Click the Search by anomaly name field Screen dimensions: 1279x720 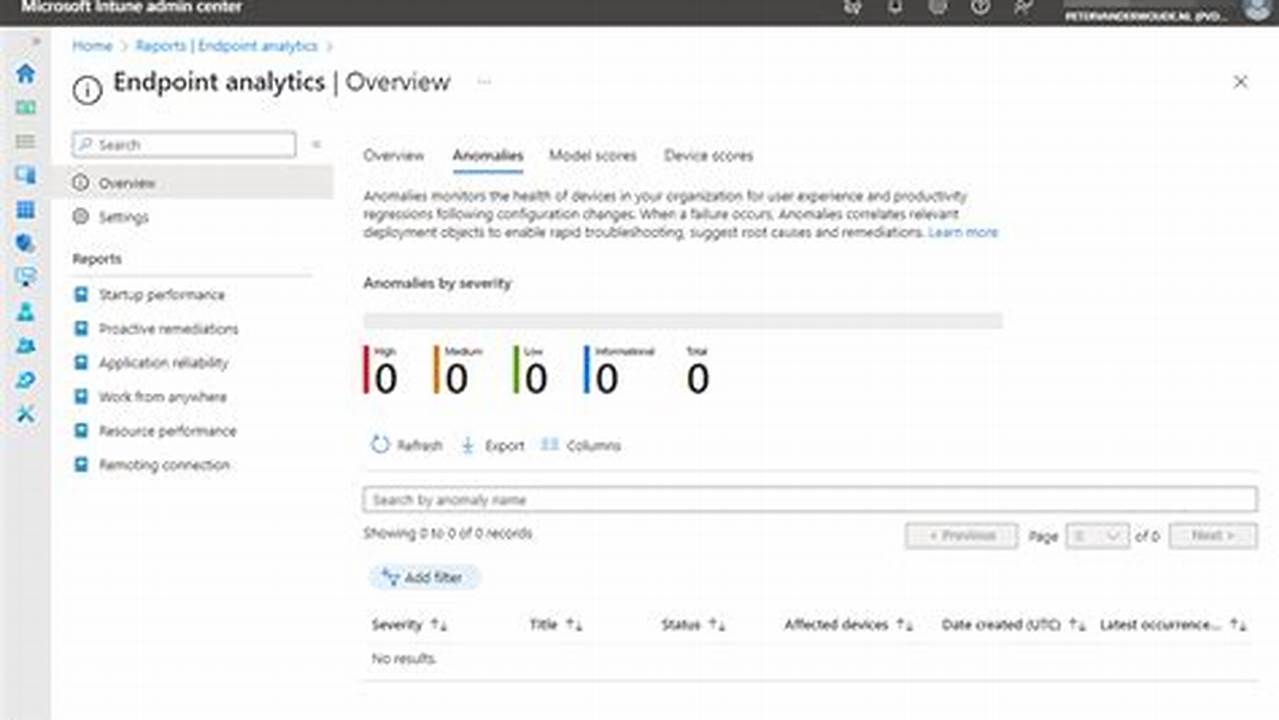coord(809,499)
